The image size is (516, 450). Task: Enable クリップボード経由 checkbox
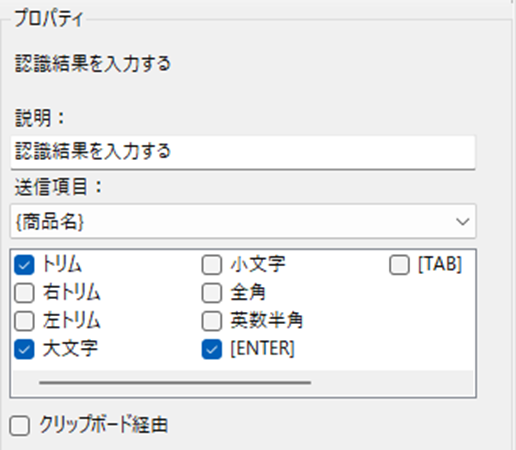(20, 426)
